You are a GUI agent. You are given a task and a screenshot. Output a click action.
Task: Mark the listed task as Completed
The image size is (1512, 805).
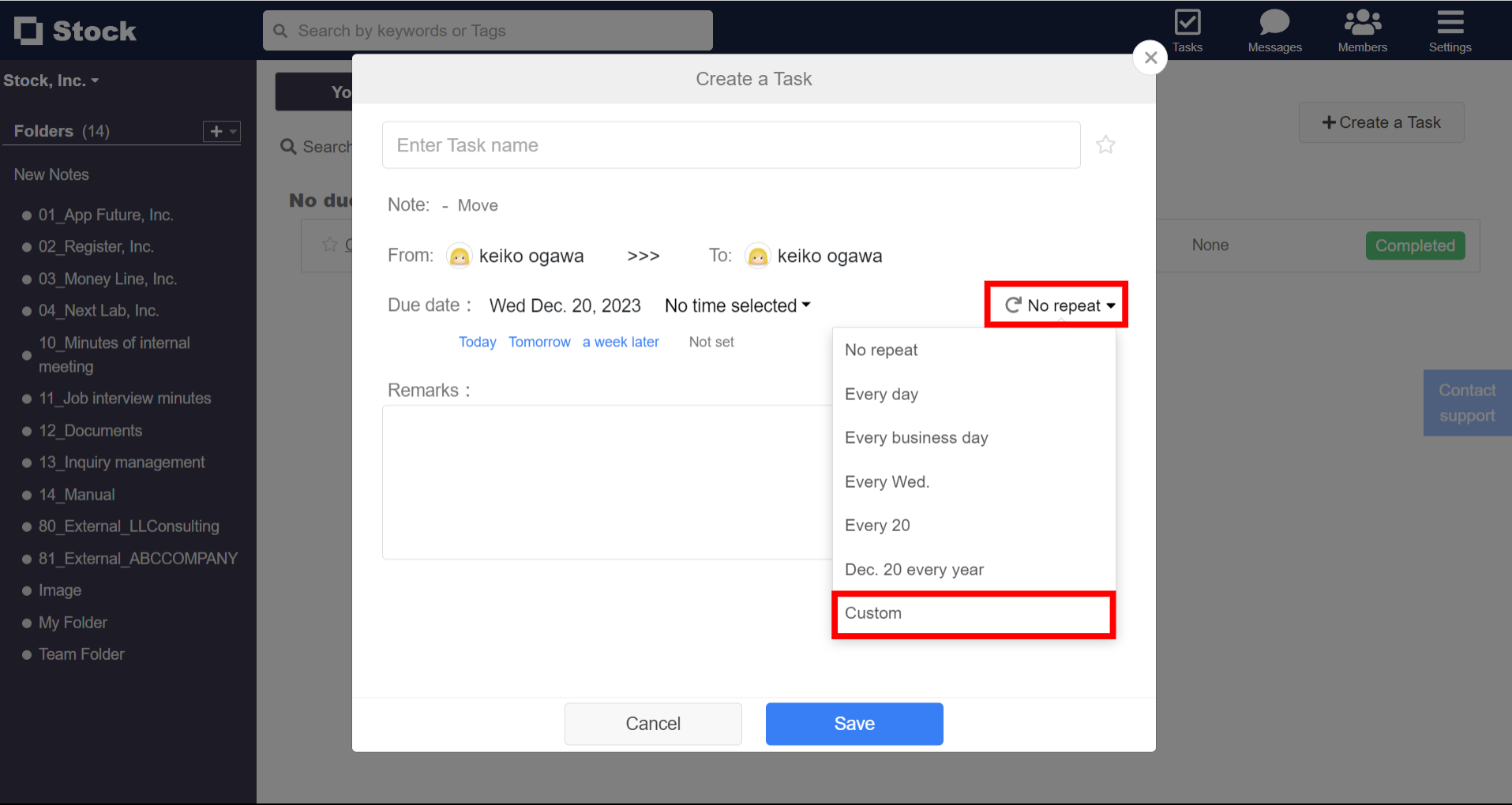[1415, 245]
